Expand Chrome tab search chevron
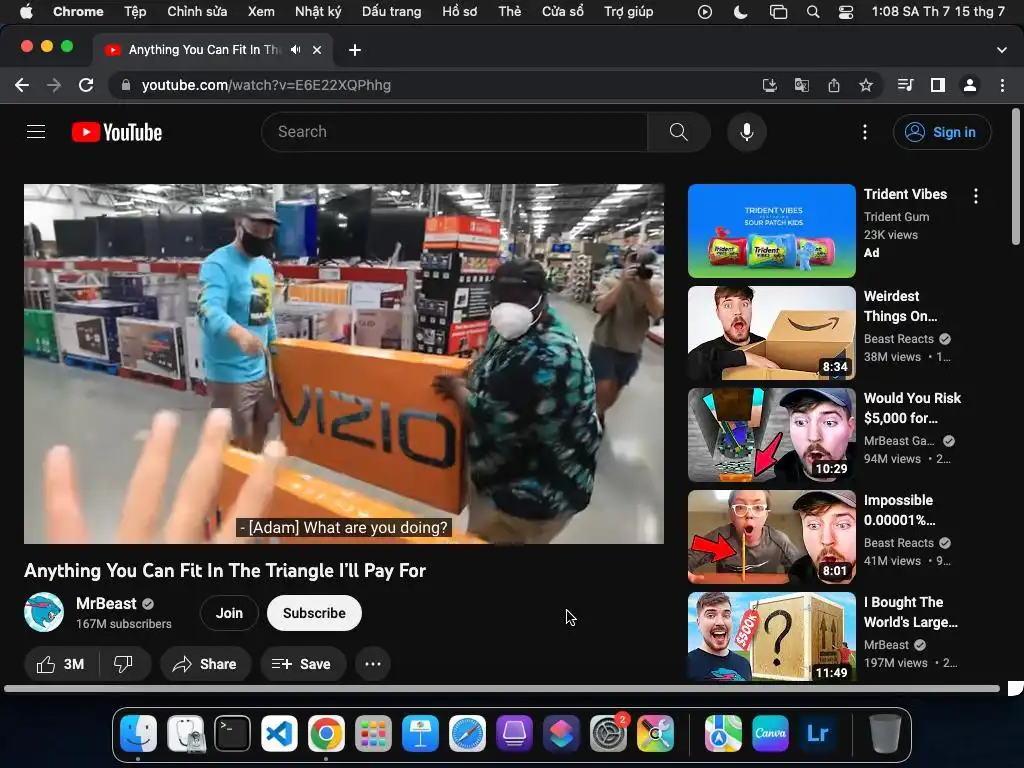The height and width of the screenshot is (768, 1024). 1002,50
